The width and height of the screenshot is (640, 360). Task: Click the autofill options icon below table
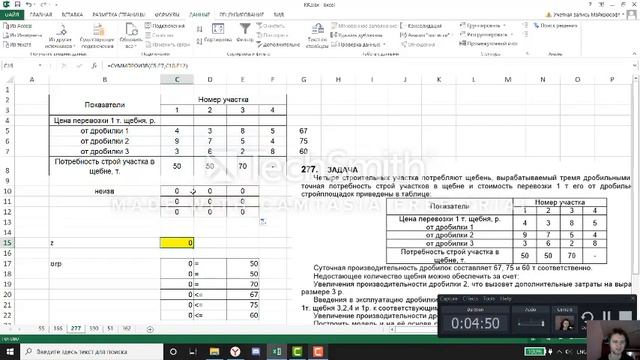263,221
